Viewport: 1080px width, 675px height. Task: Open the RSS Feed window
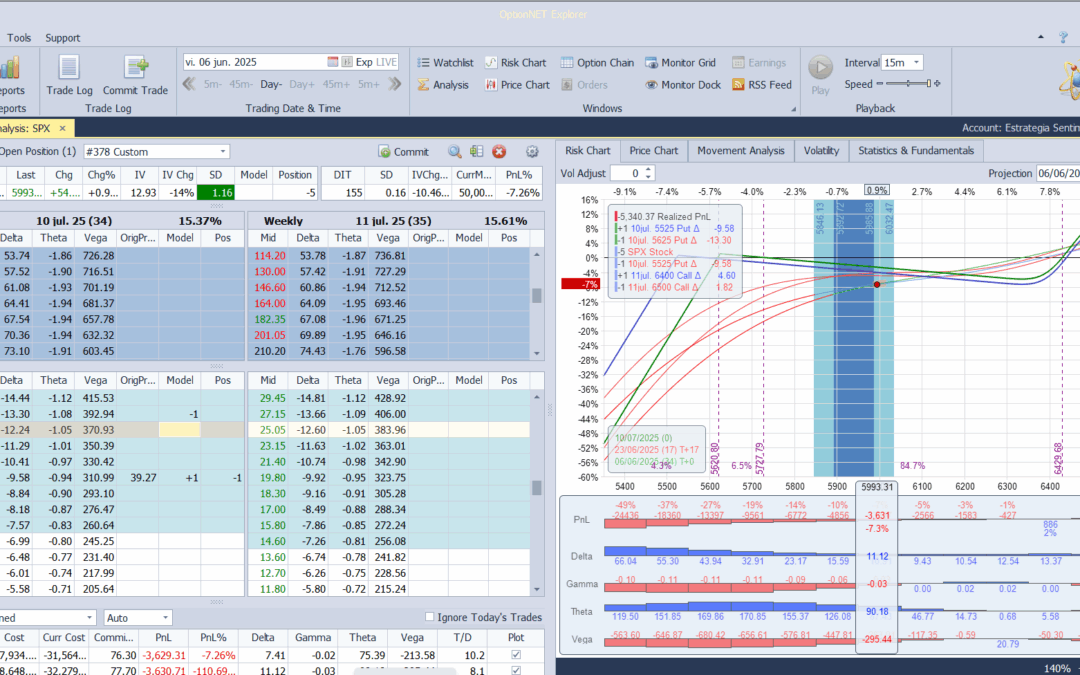click(x=762, y=85)
